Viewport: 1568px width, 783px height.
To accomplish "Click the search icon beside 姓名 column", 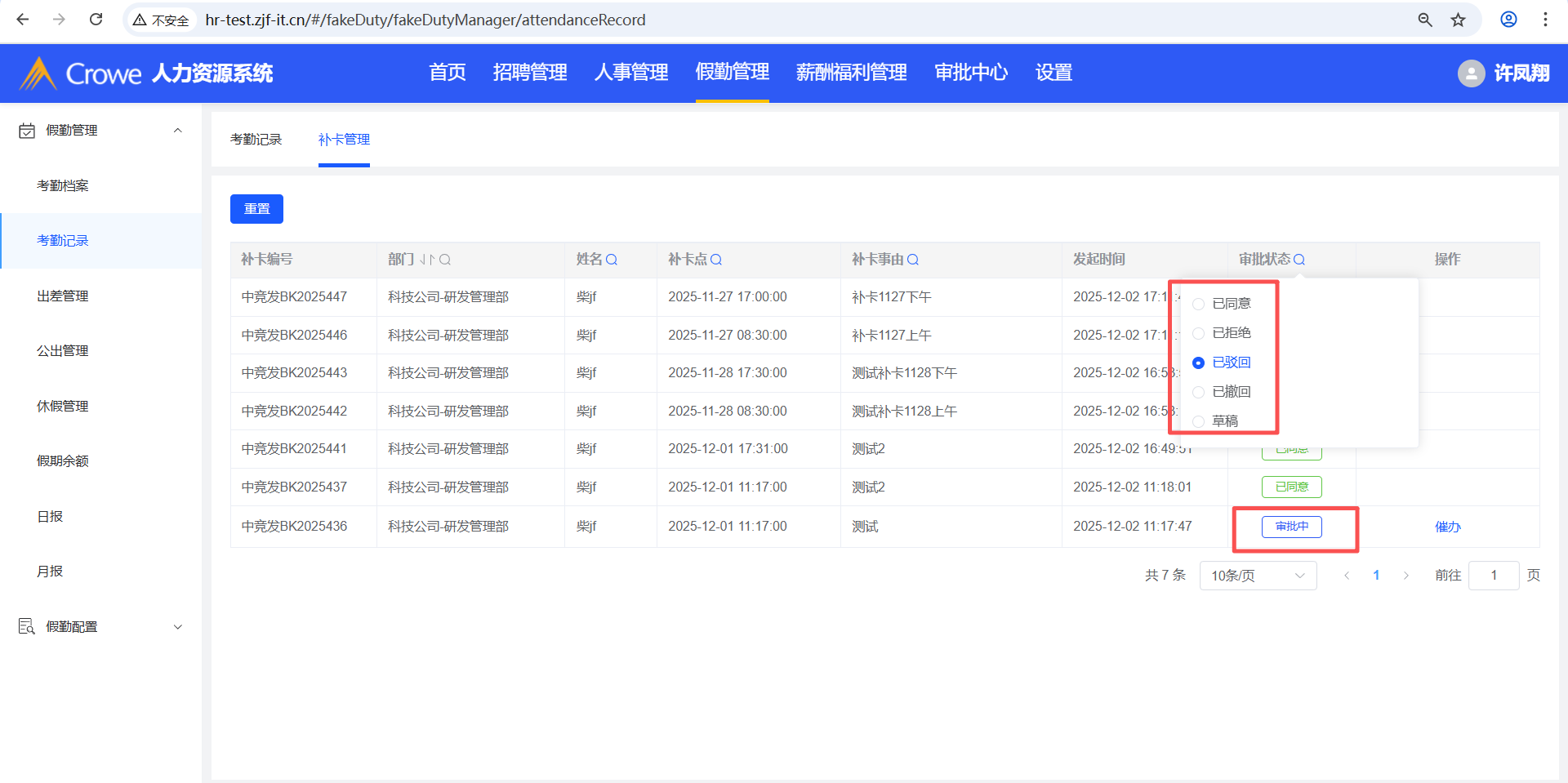I will tap(612, 260).
